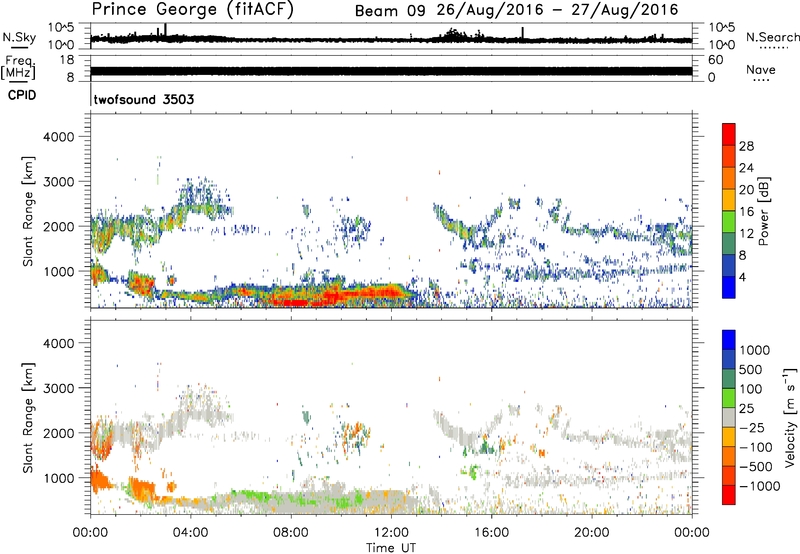
Task: Click the 28 power colorbar value
Action: (x=746, y=146)
